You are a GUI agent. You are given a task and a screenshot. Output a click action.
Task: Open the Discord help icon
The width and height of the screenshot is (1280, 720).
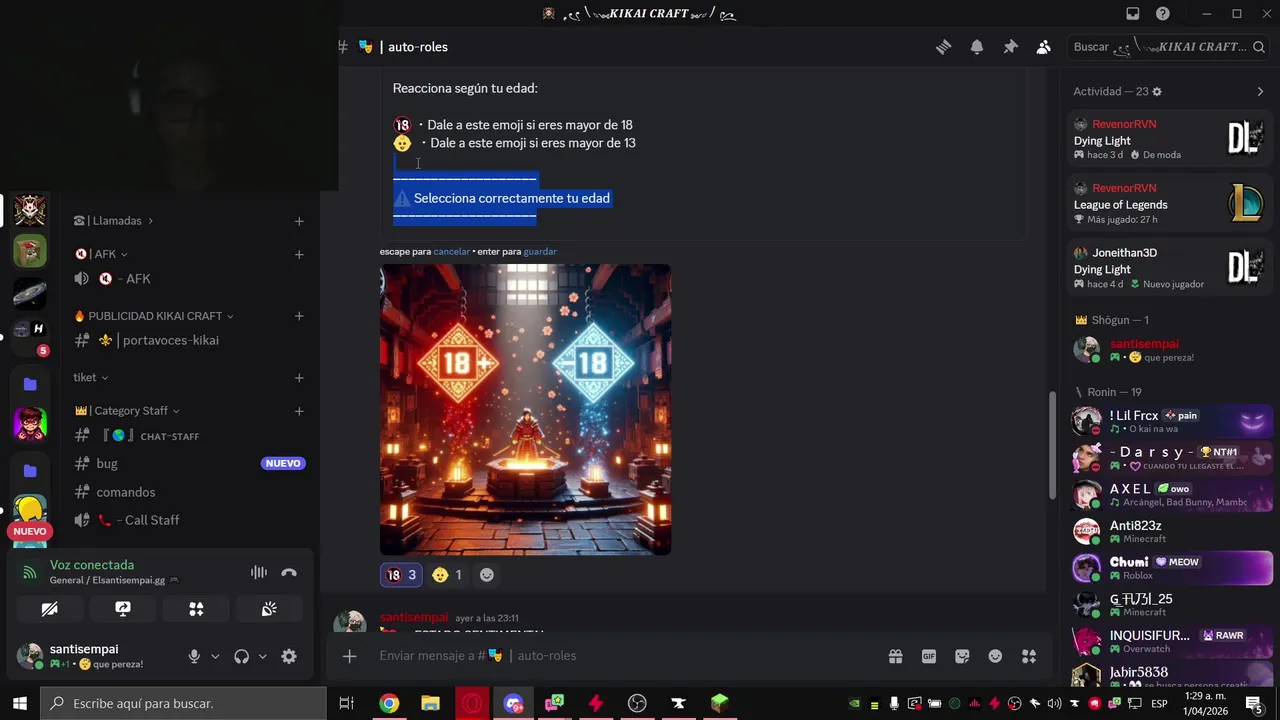(x=1163, y=14)
